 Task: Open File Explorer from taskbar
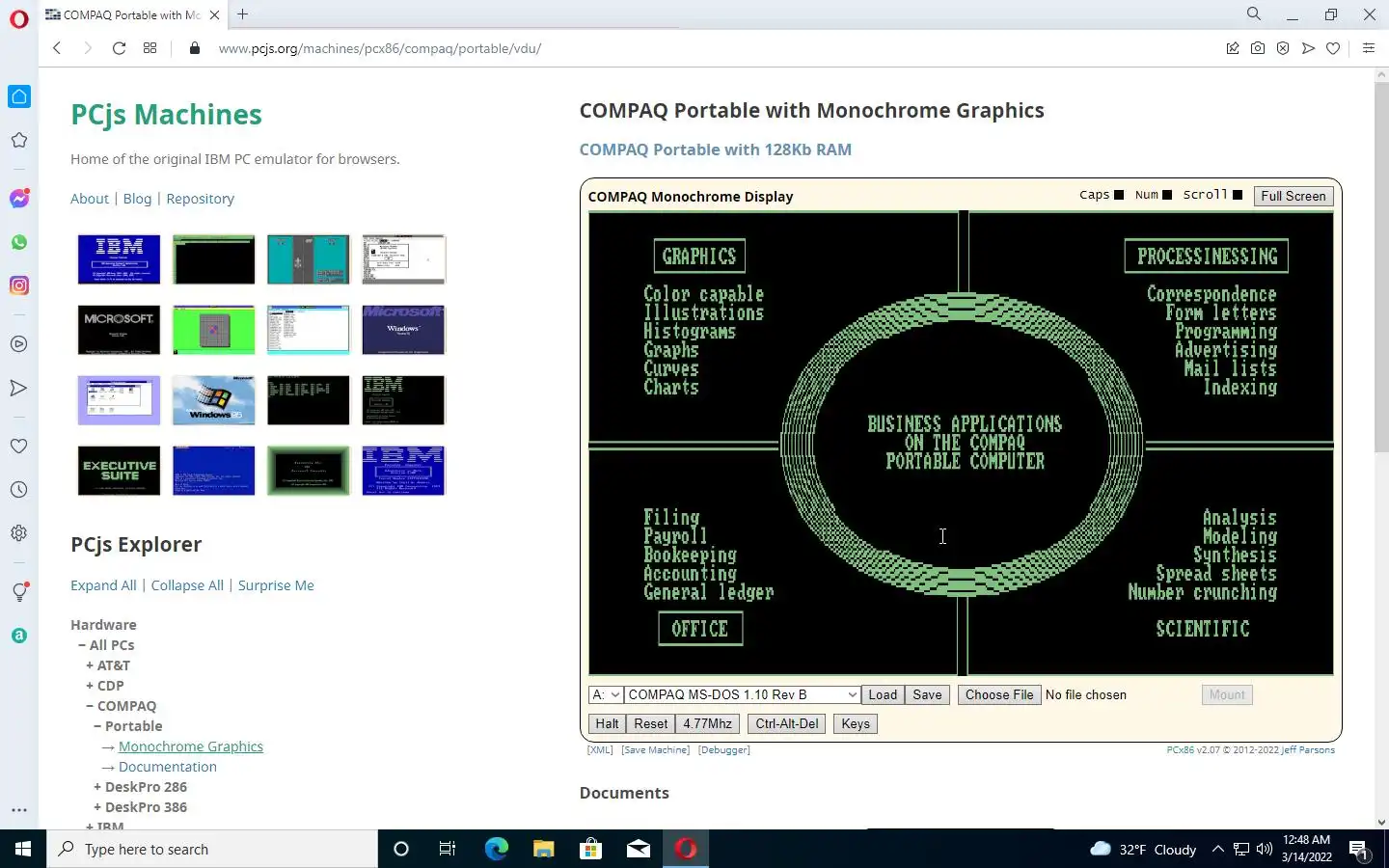coord(543,849)
